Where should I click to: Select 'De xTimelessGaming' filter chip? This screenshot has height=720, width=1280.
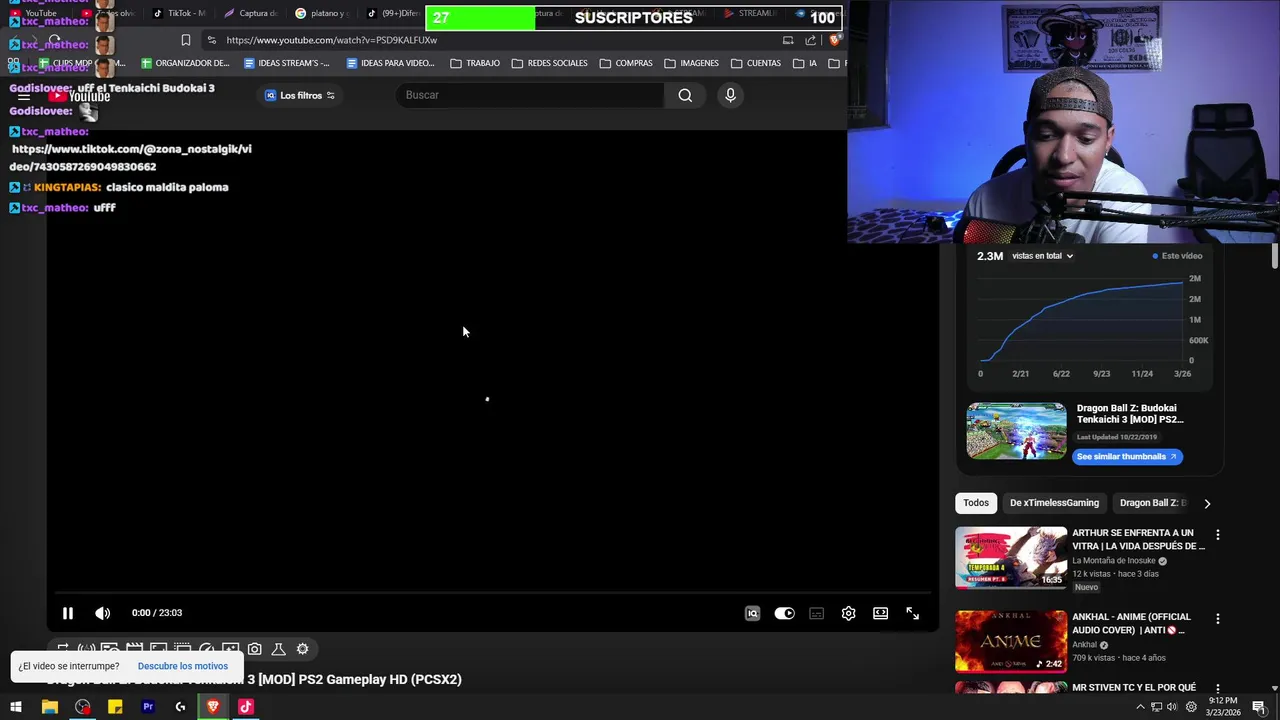point(1054,503)
